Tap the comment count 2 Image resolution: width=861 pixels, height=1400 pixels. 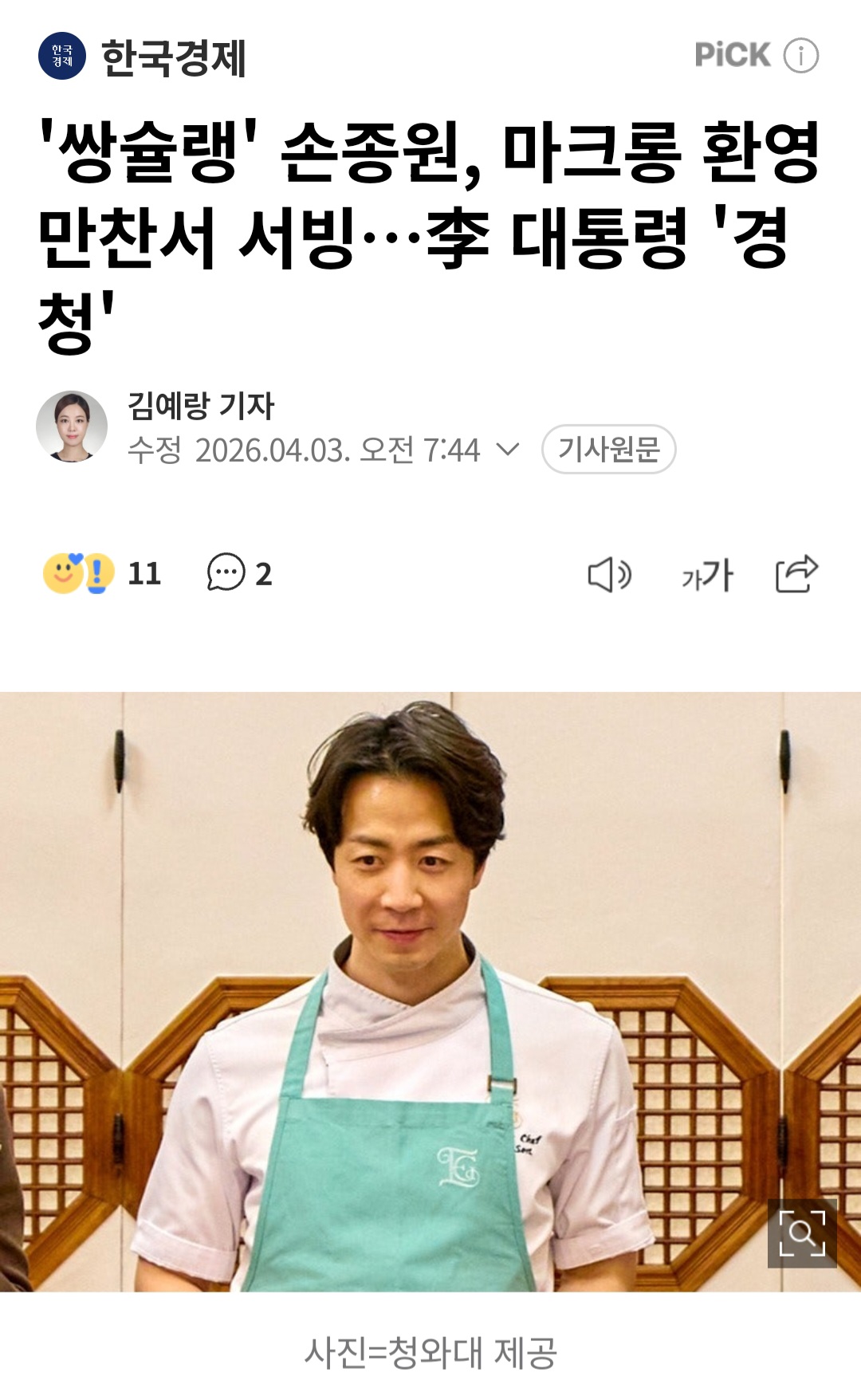263,574
